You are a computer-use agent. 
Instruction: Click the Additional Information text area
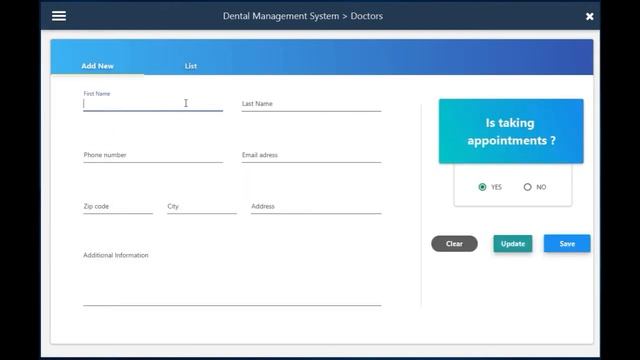tap(232, 278)
